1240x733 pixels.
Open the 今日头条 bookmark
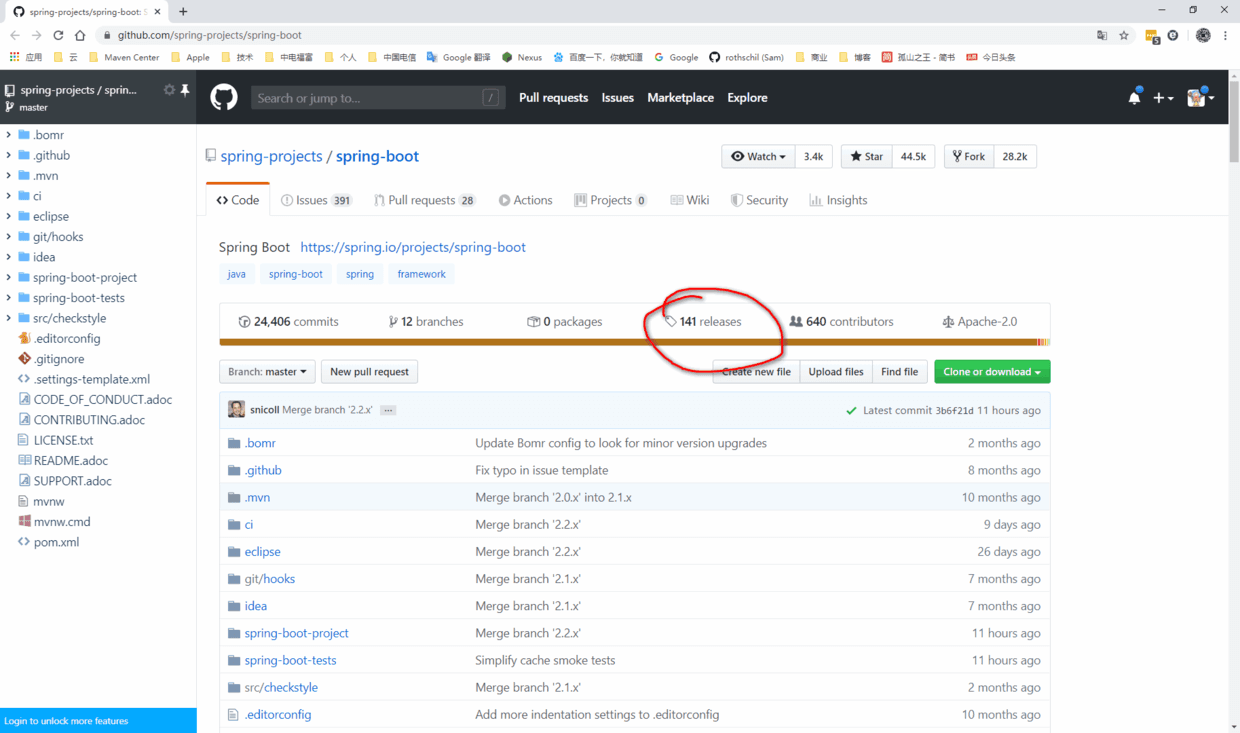tap(991, 57)
